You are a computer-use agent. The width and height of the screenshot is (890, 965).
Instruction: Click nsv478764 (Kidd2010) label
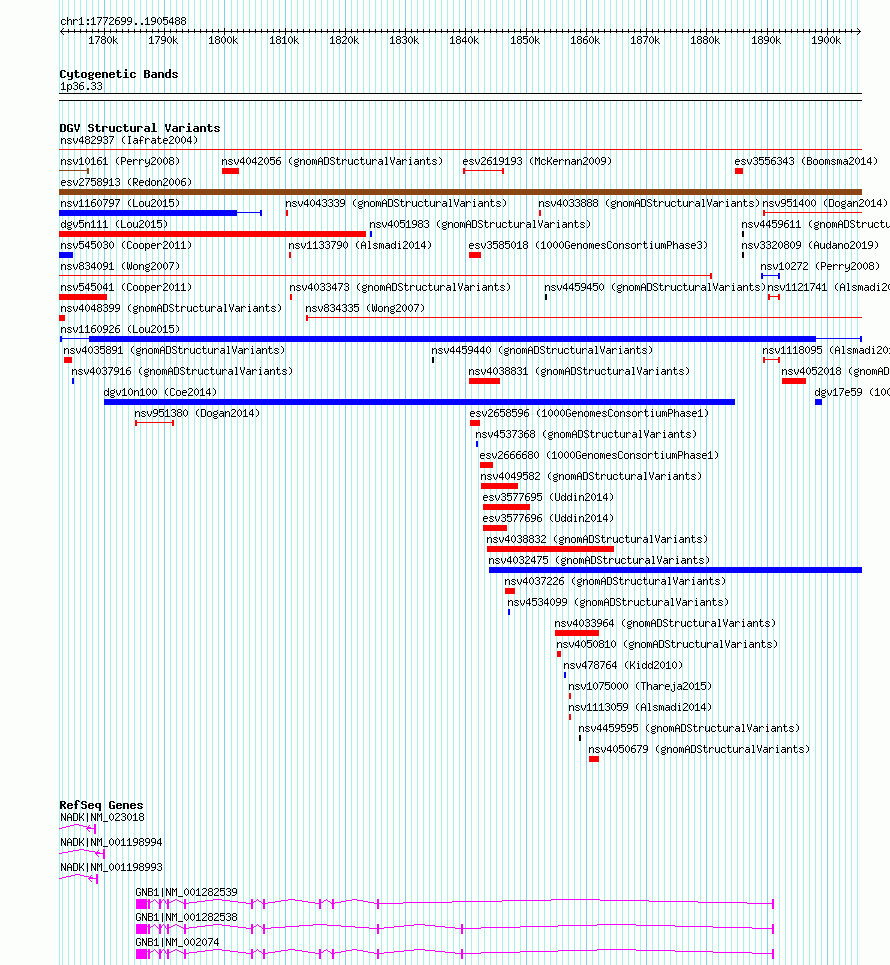click(623, 665)
